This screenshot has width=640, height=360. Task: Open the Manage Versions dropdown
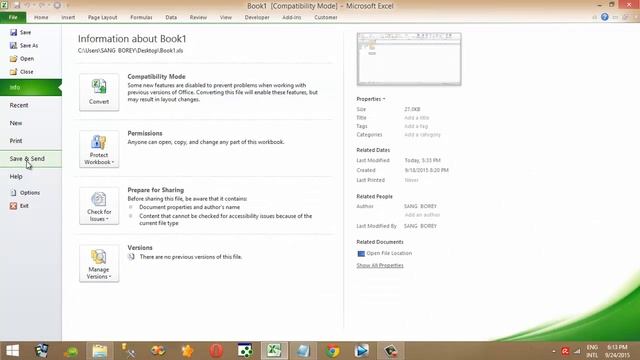click(x=99, y=264)
